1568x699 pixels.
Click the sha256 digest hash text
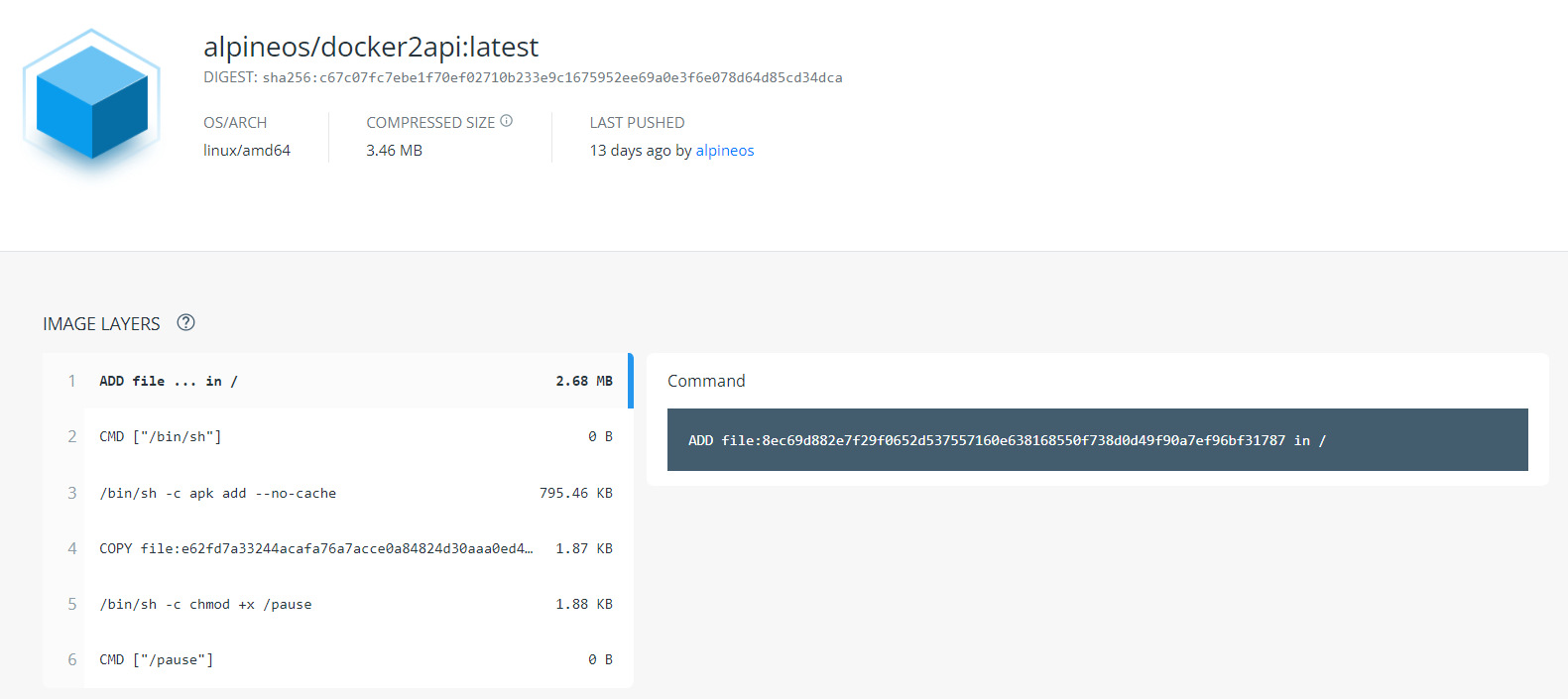(552, 77)
